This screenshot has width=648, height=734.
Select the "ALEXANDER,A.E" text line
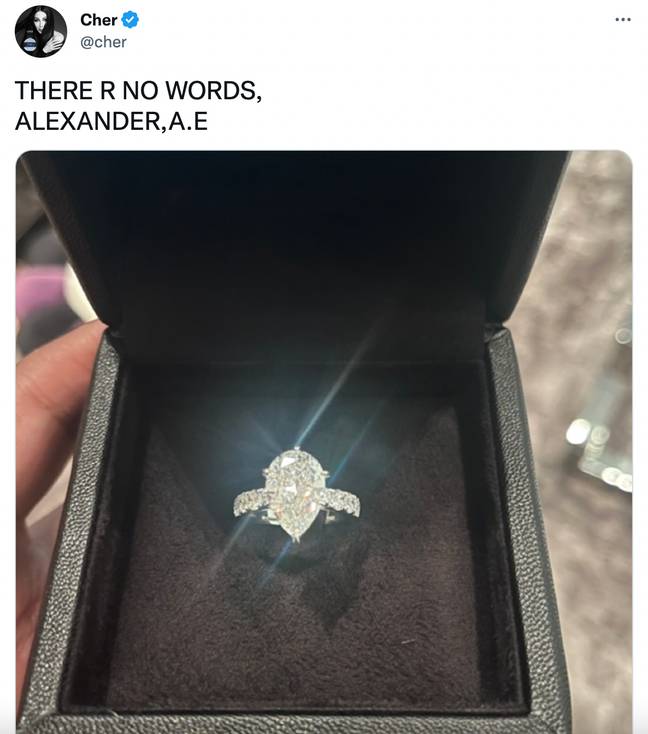(x=111, y=122)
